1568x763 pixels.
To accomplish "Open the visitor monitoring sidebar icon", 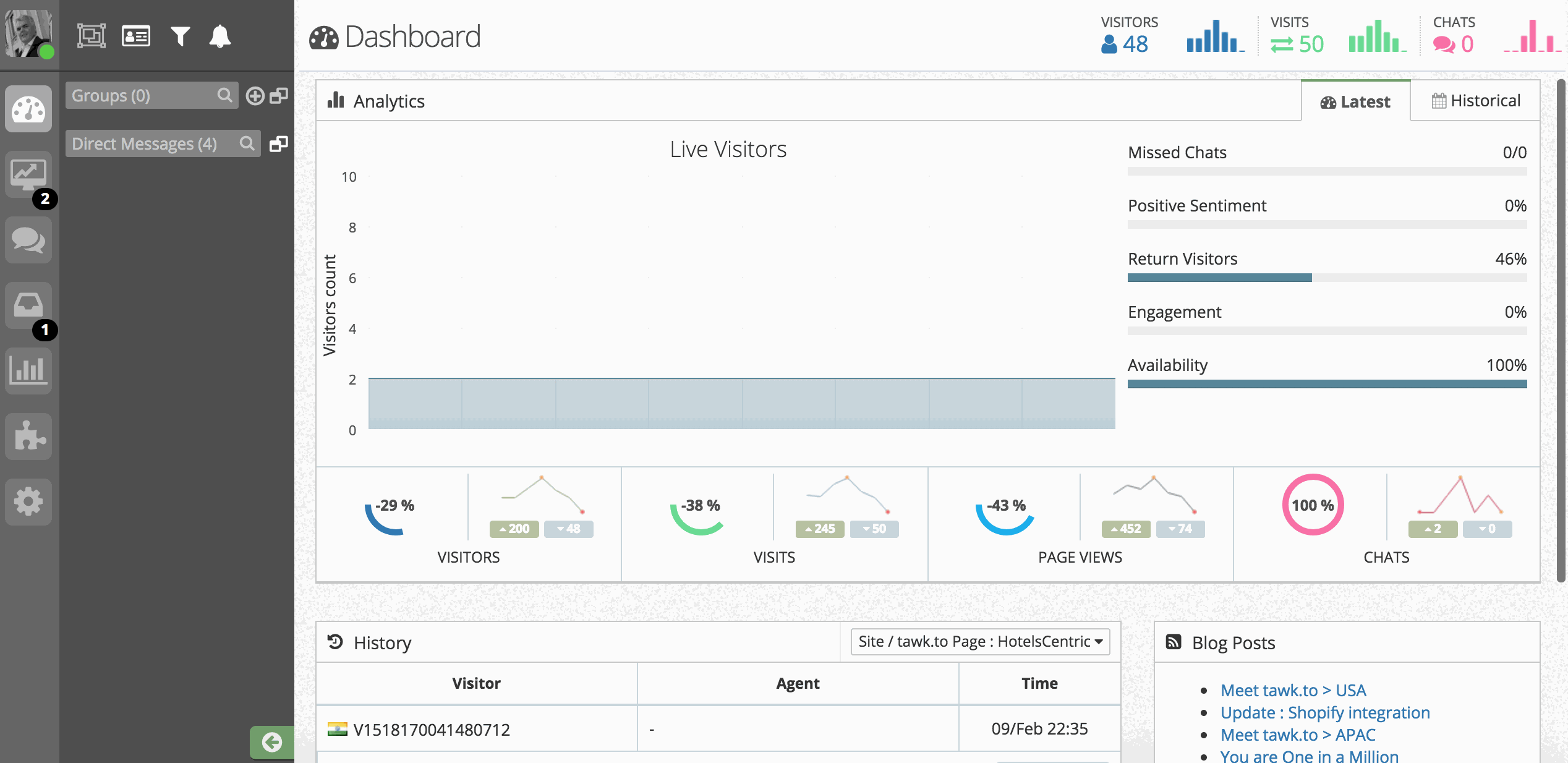I will 28,175.
